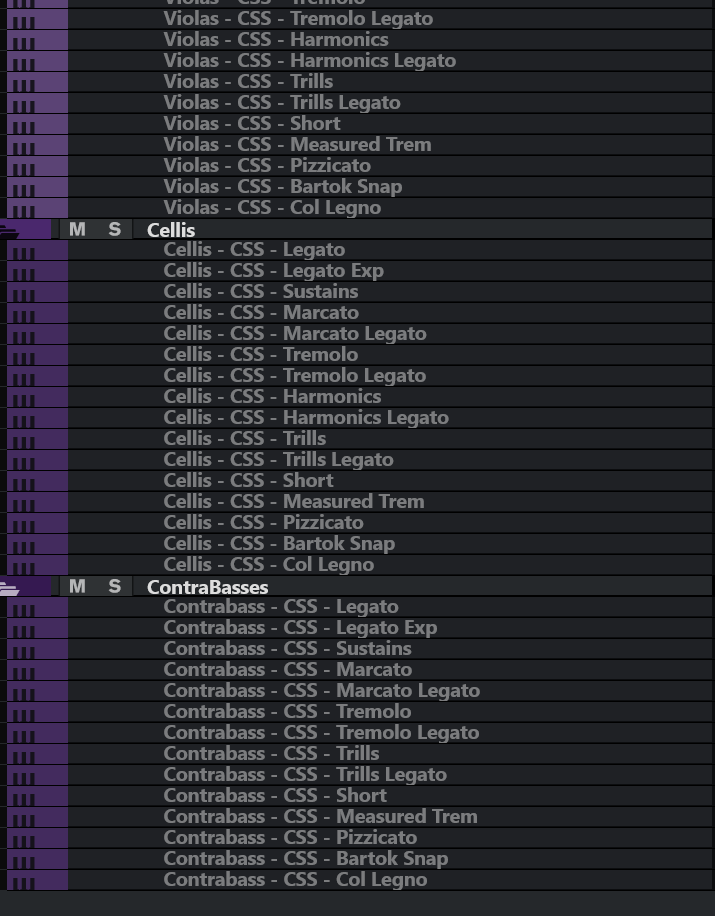Click MIDI icon of Violas Bartok Snap
This screenshot has width=715, height=916.
point(22,188)
